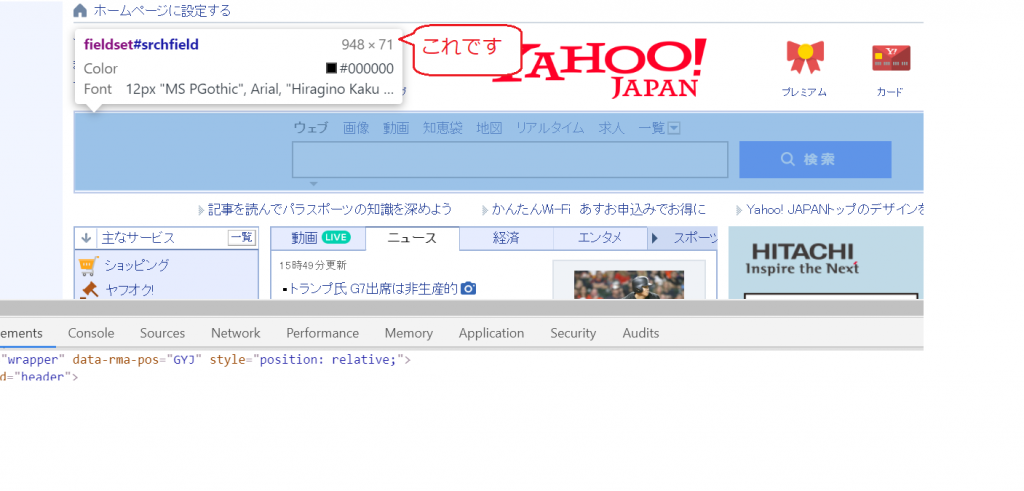This screenshot has width=1024, height=491.
Task: Open the カード credit card icon
Action: 889,60
